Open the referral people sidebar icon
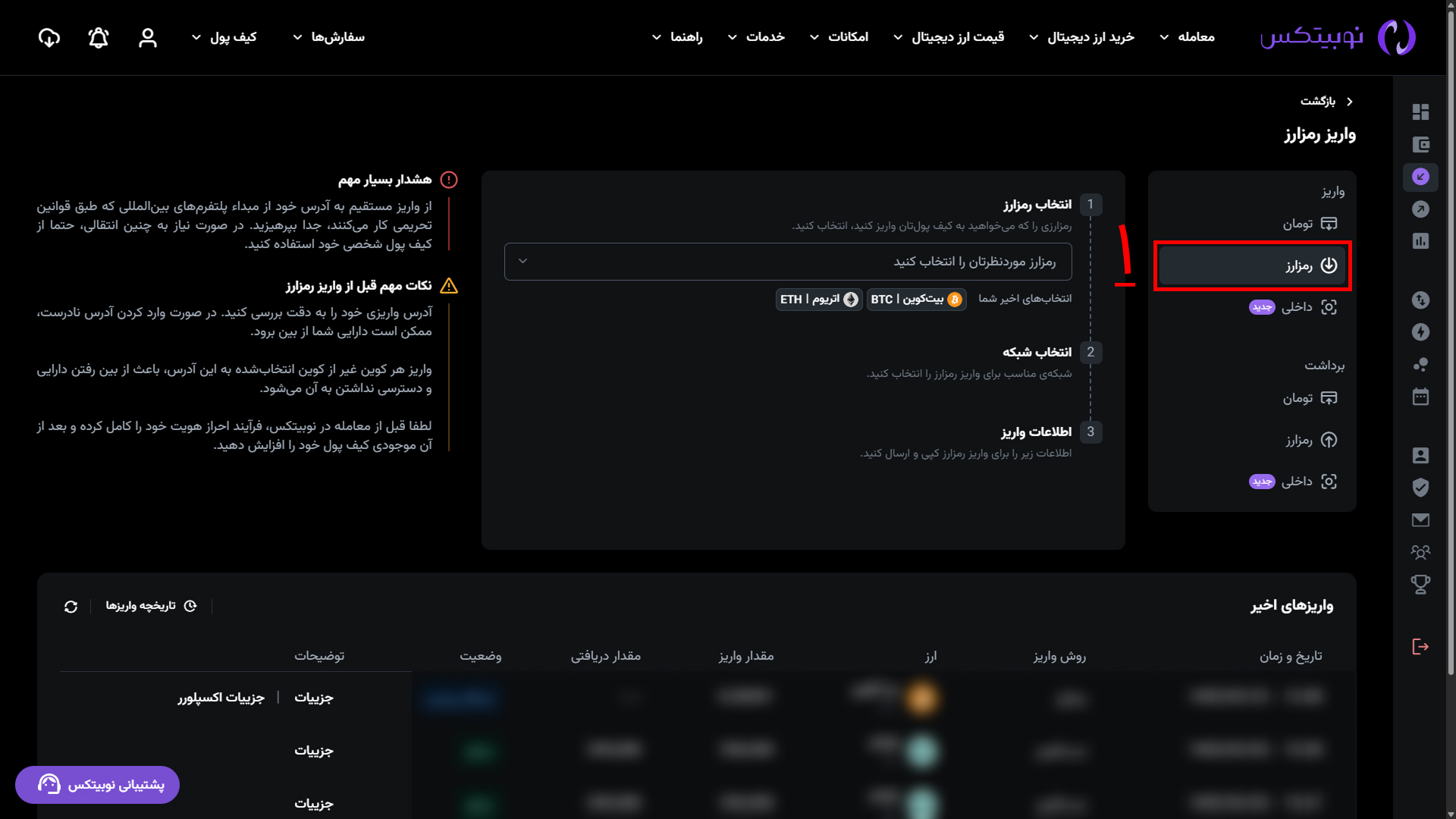Image resolution: width=1456 pixels, height=819 pixels. click(x=1420, y=552)
